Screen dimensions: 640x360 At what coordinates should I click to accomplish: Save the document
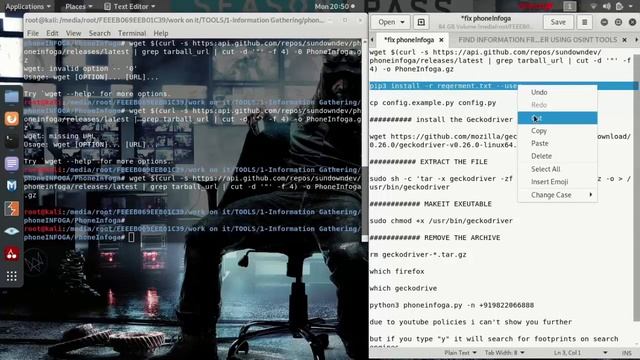click(558, 22)
